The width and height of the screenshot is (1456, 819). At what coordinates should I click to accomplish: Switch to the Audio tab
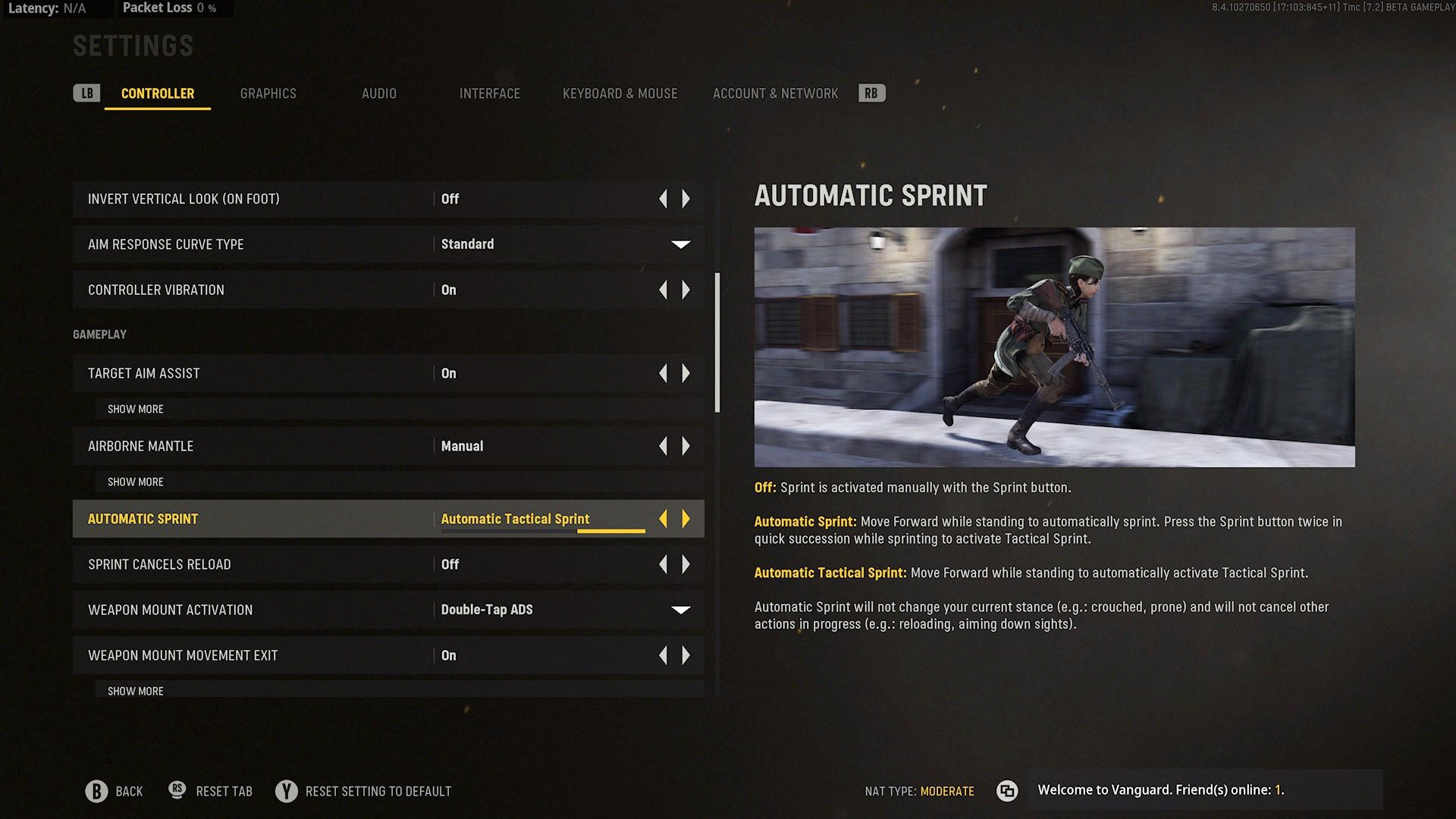(379, 93)
